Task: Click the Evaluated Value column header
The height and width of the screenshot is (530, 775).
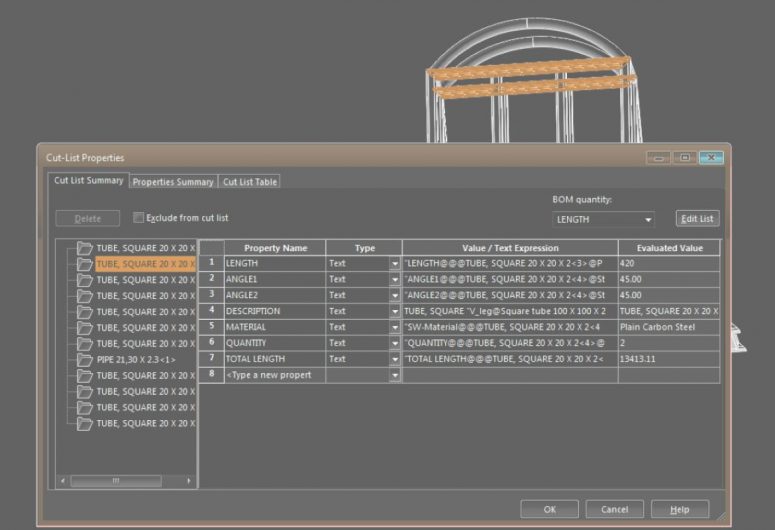Action: point(669,248)
